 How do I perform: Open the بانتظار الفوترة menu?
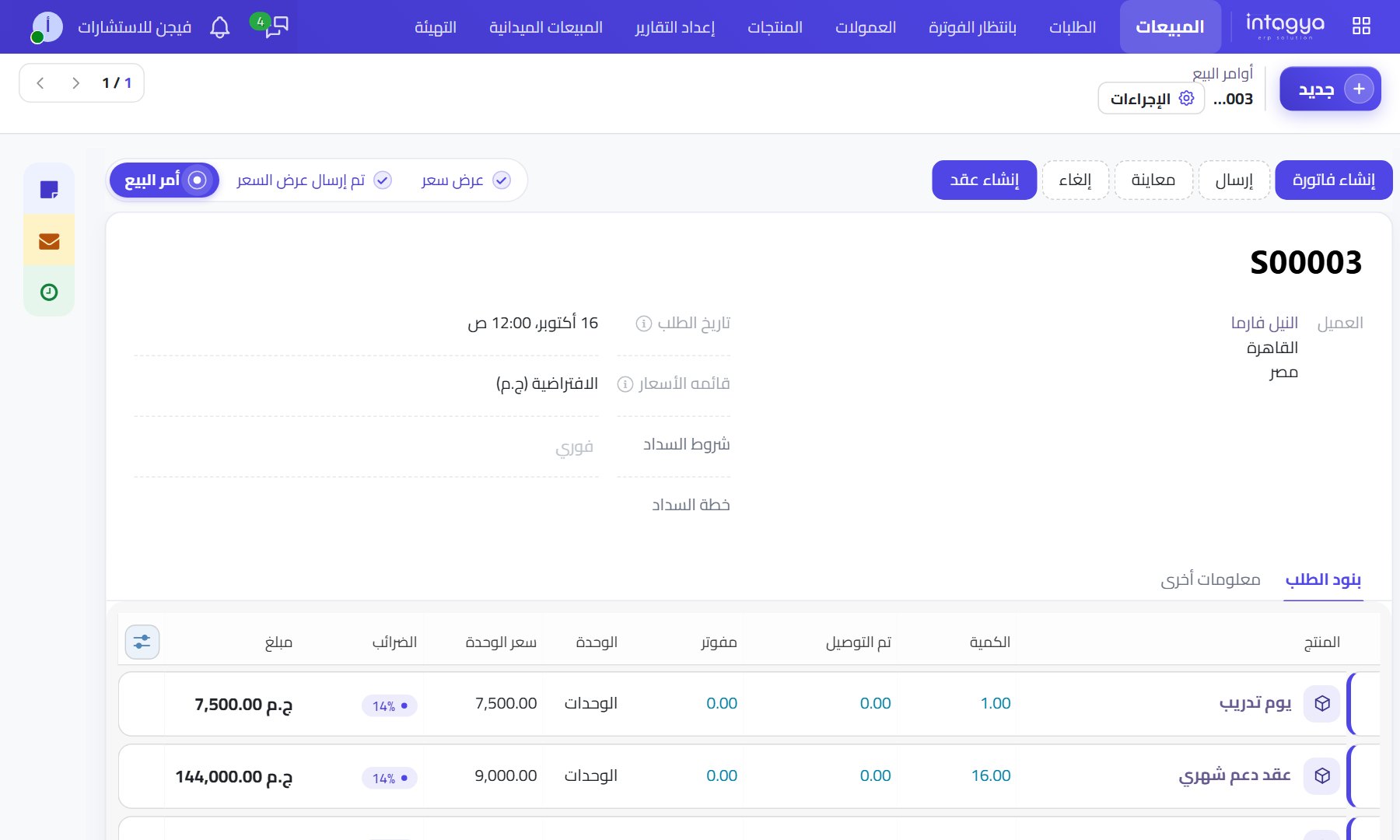click(972, 27)
